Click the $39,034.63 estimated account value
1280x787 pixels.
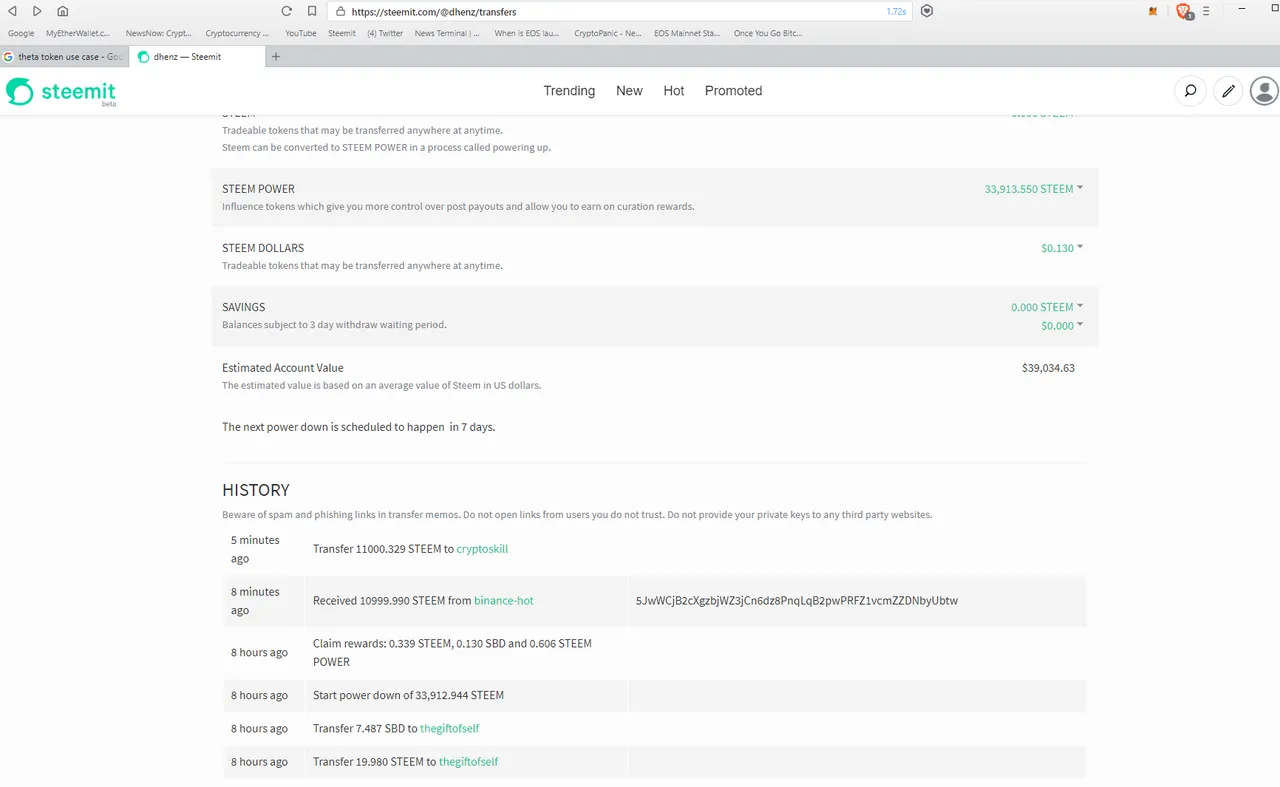[1048, 368]
